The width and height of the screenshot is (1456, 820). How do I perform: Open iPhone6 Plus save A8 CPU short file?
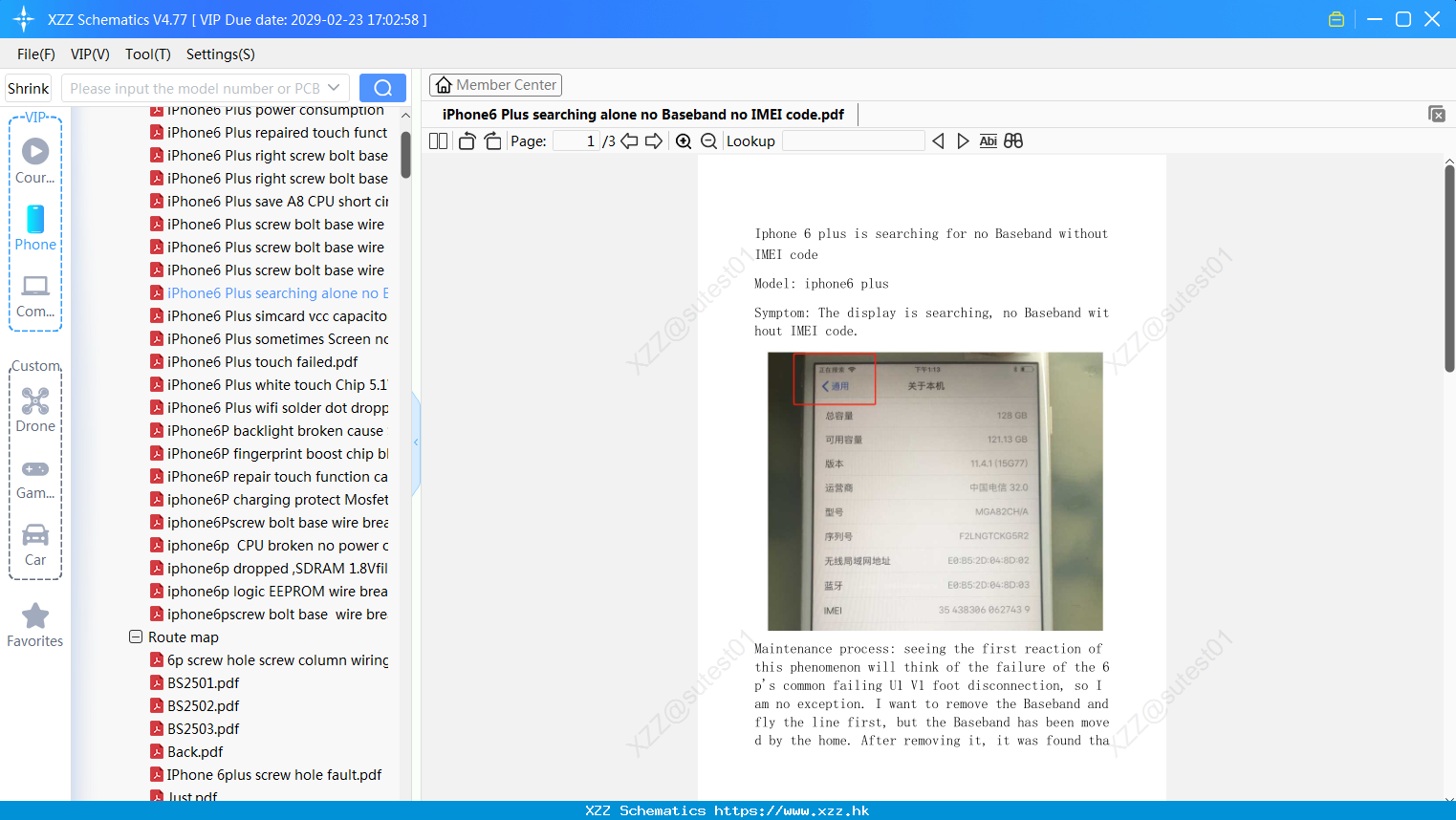(269, 201)
